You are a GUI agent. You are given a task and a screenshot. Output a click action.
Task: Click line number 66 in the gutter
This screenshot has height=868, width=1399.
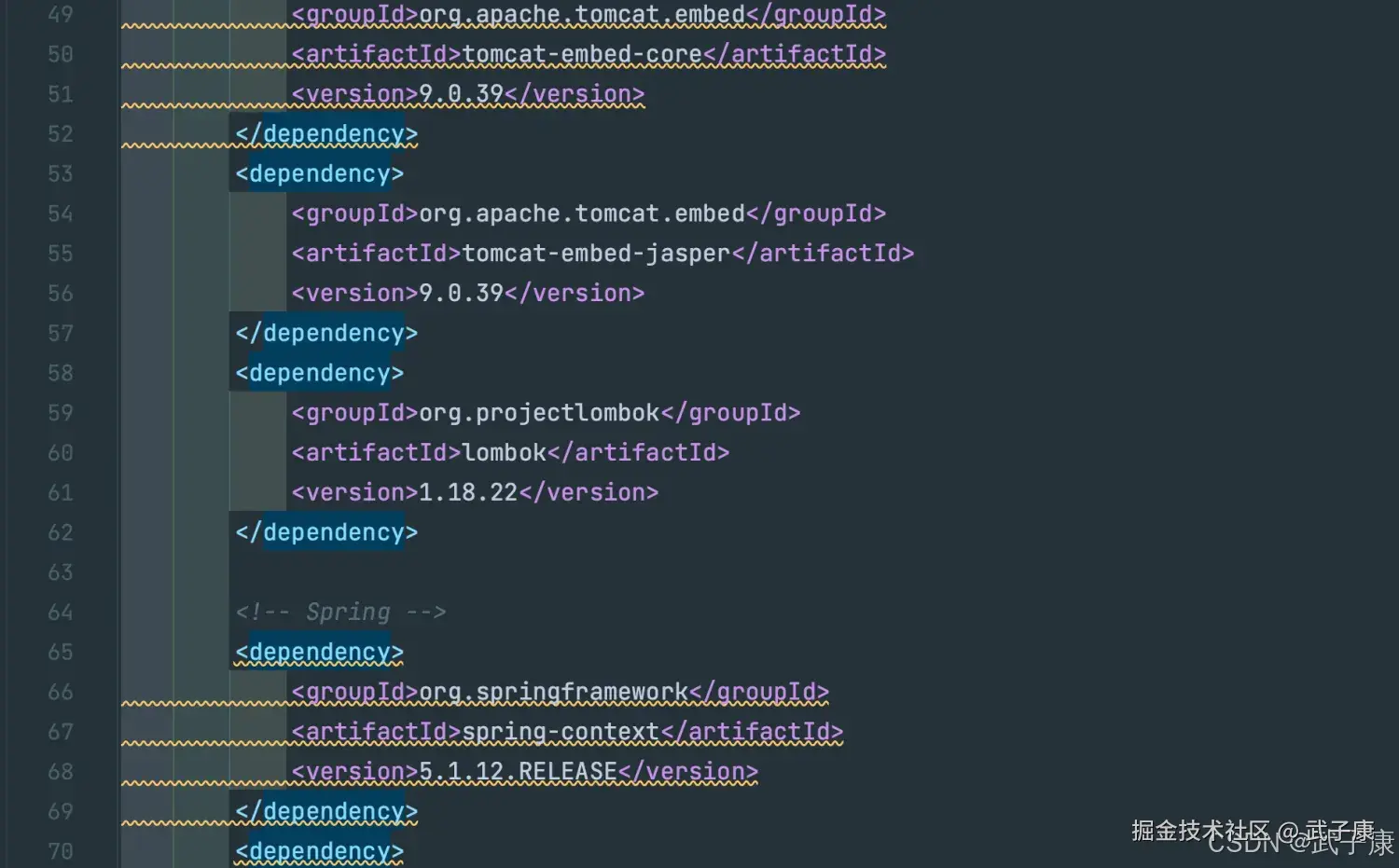click(x=61, y=693)
